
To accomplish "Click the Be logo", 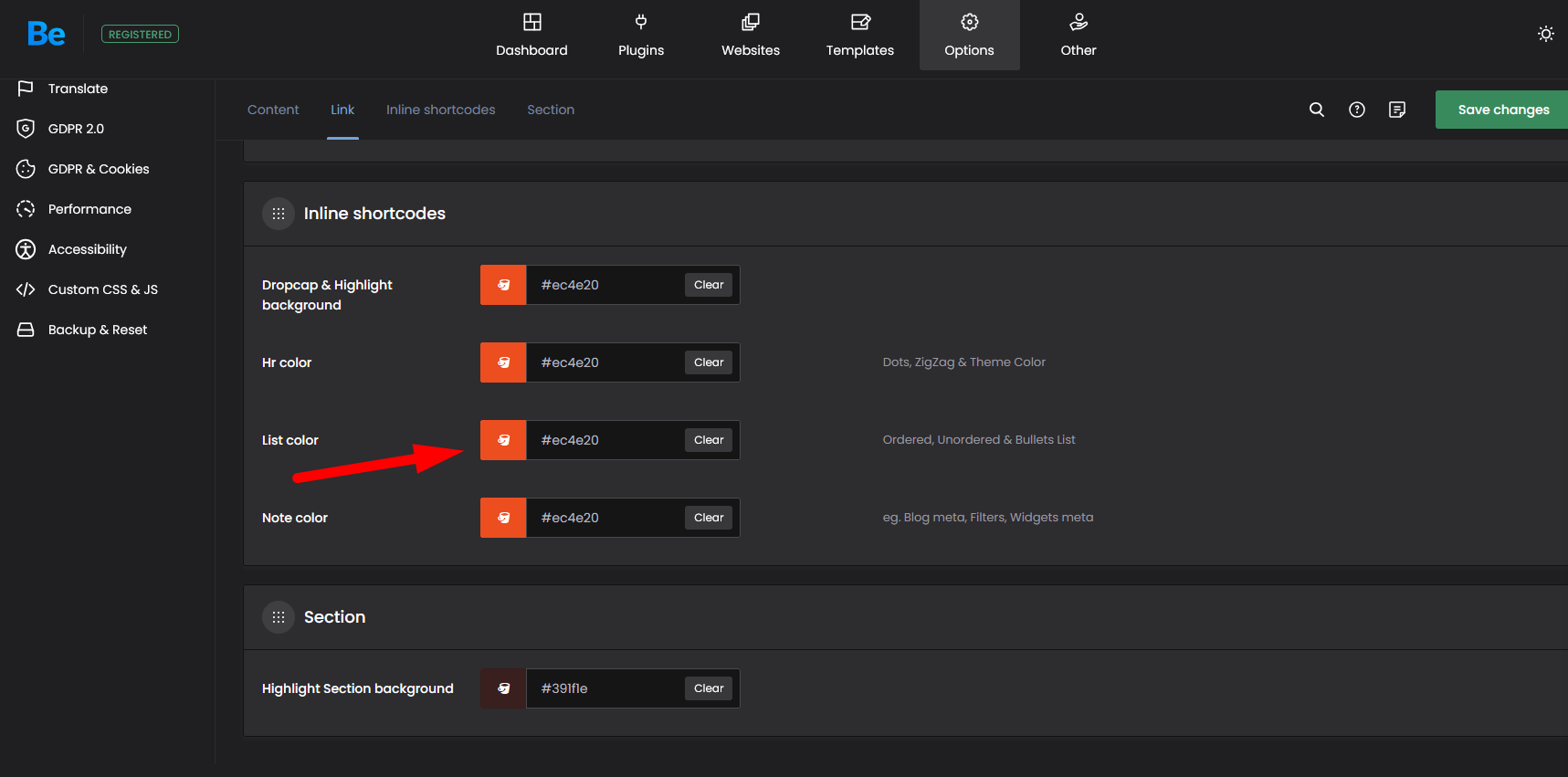I will pos(47,34).
